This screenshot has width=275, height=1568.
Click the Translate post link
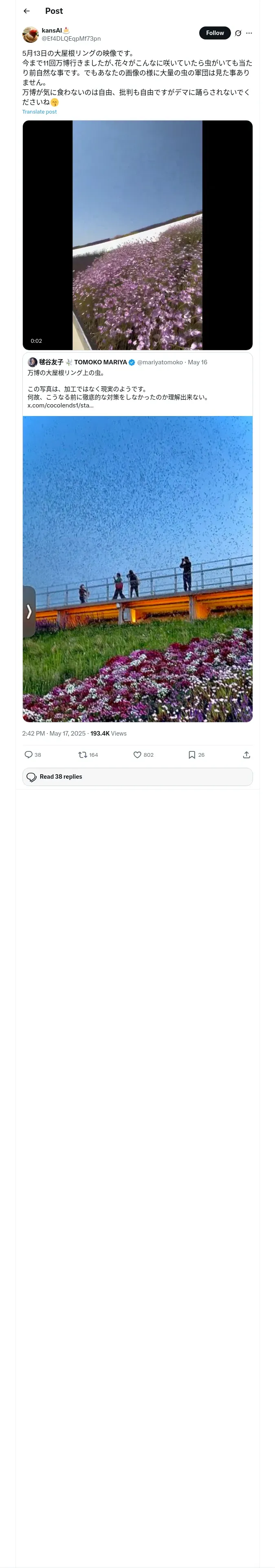coord(40,112)
